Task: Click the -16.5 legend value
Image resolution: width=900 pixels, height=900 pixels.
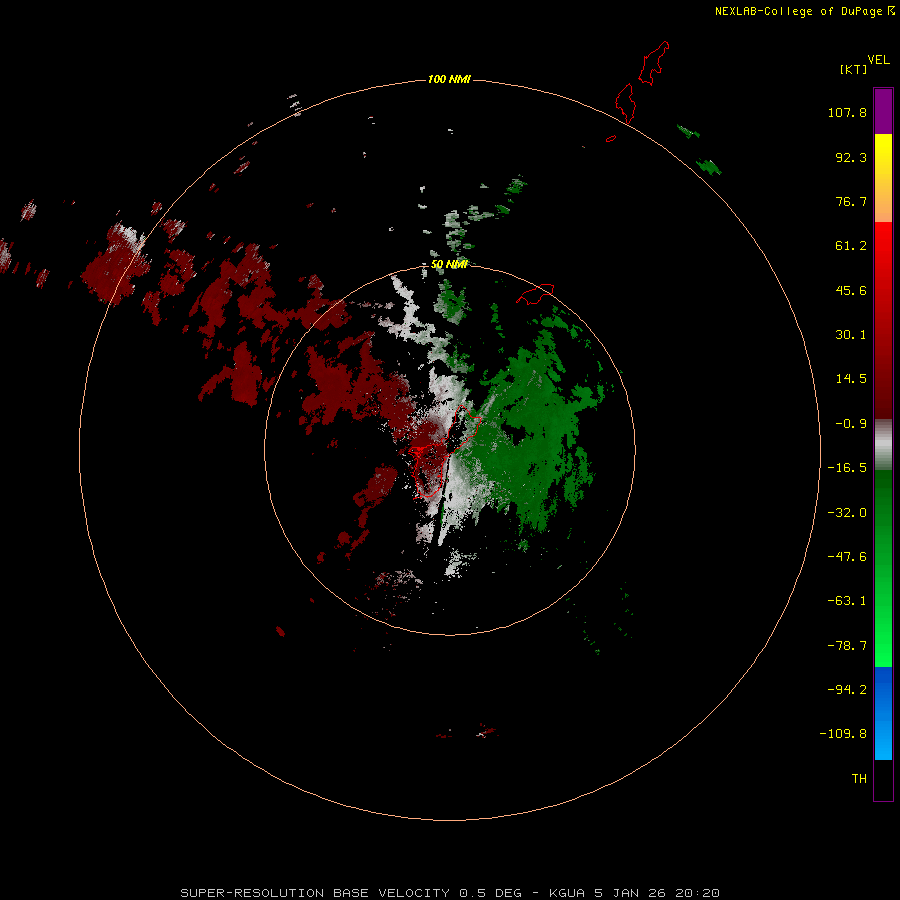Action: pos(847,468)
